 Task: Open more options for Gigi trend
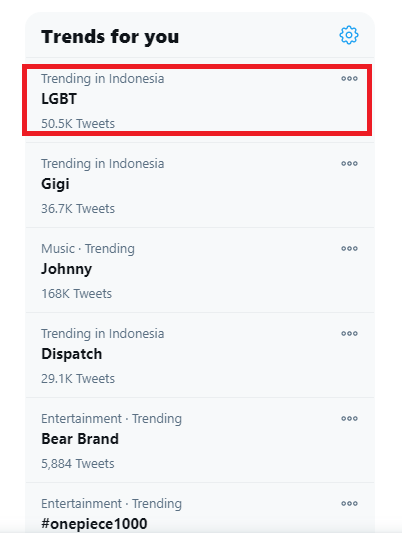pos(349,164)
